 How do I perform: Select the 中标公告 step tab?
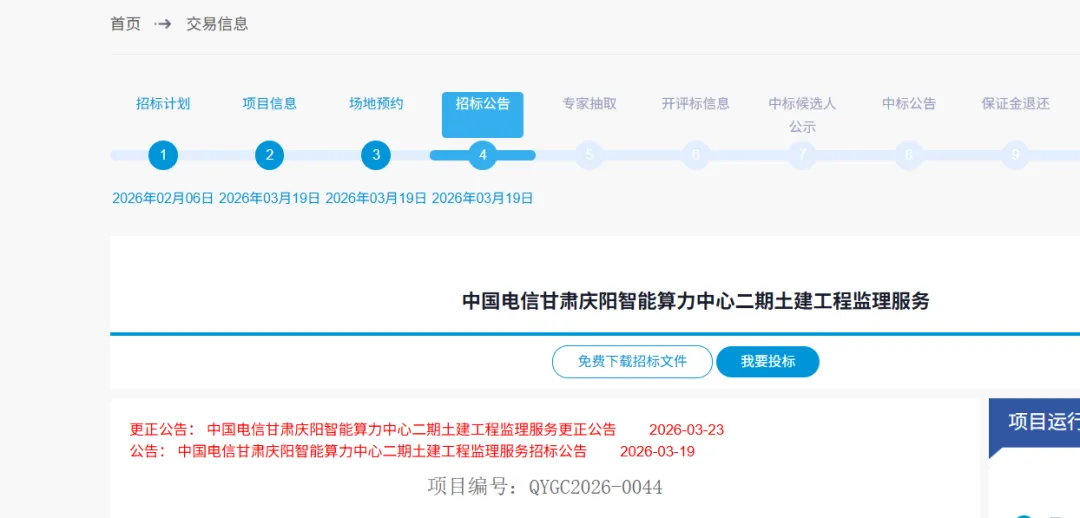(x=909, y=104)
